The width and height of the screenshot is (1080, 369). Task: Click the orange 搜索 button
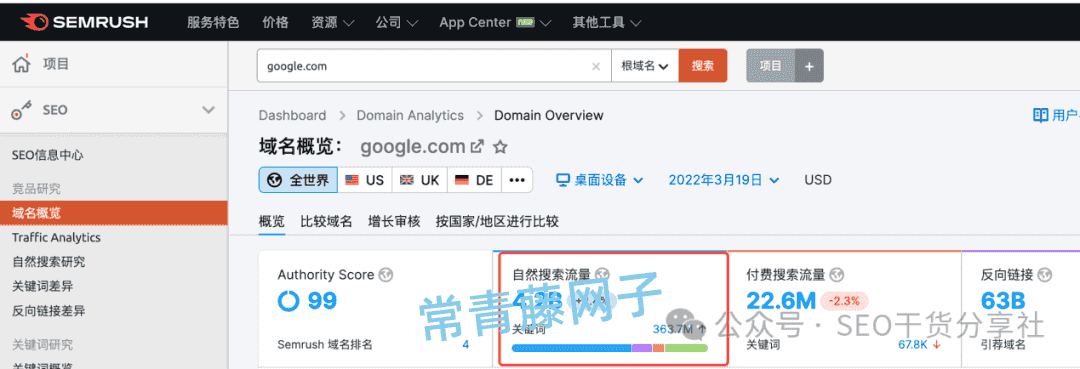coord(703,66)
